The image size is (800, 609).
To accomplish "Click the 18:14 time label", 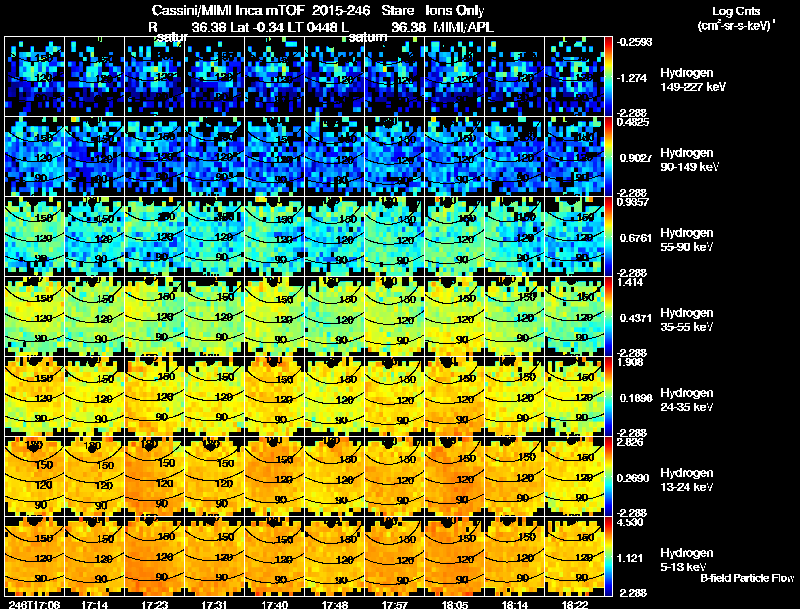I will tap(514, 604).
